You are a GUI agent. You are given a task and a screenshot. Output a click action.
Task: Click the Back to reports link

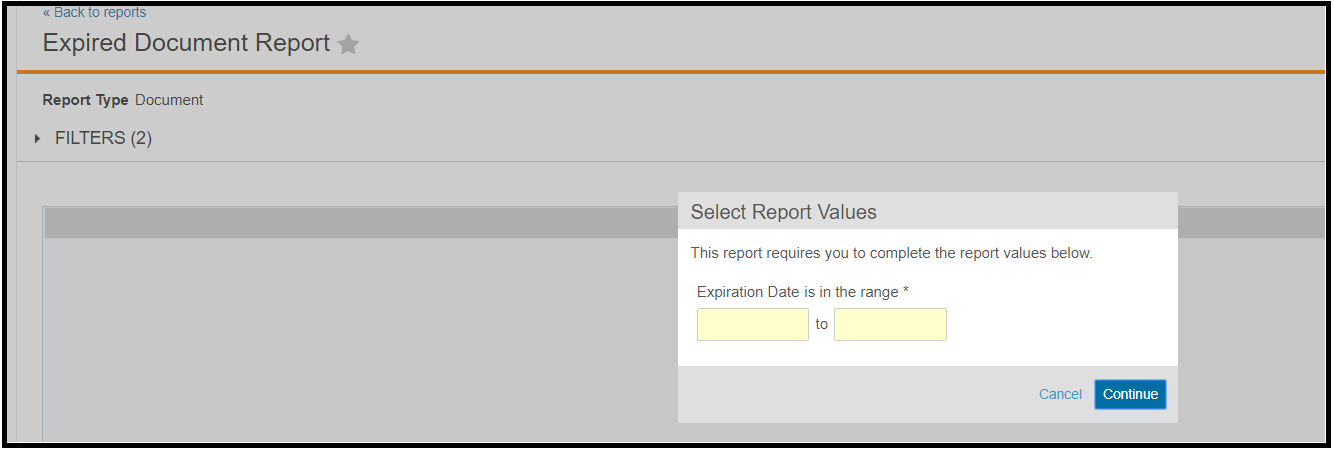94,13
